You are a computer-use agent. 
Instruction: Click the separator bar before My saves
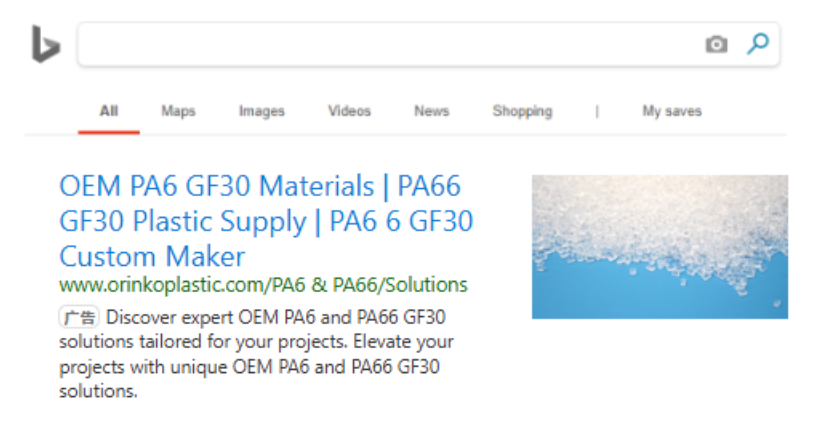pos(597,112)
